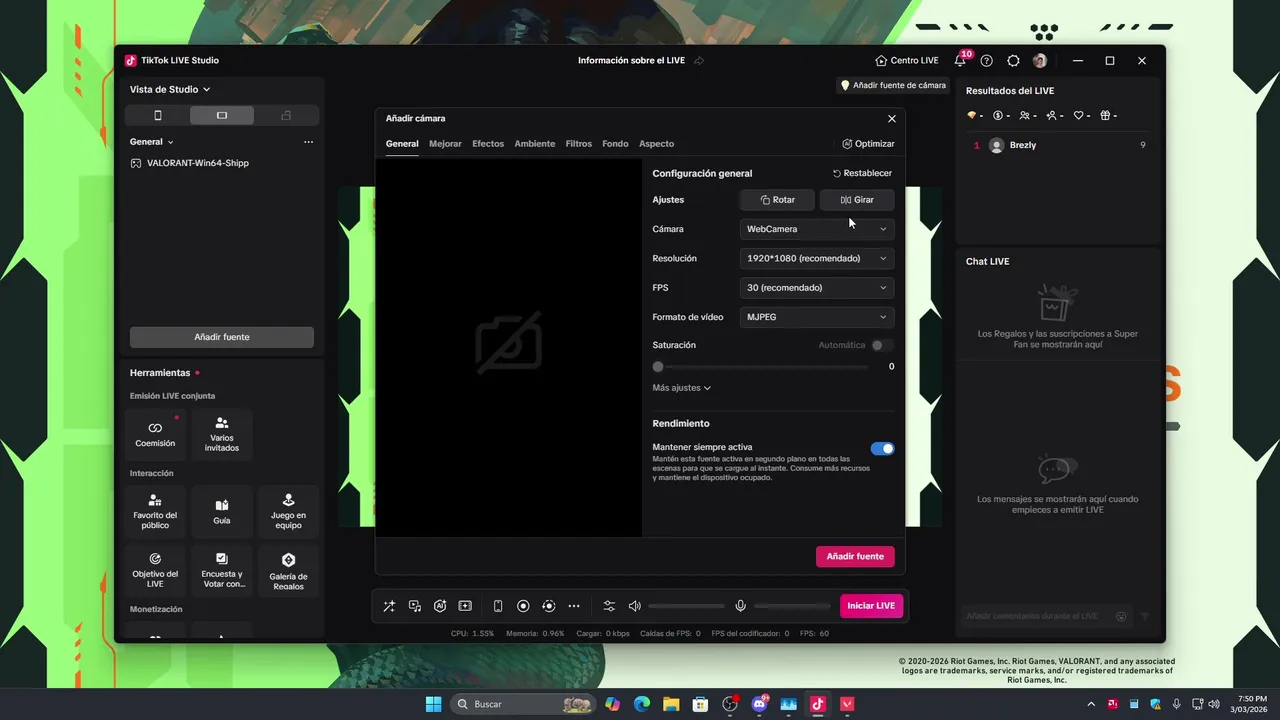Open Centro LIVE

point(907,61)
